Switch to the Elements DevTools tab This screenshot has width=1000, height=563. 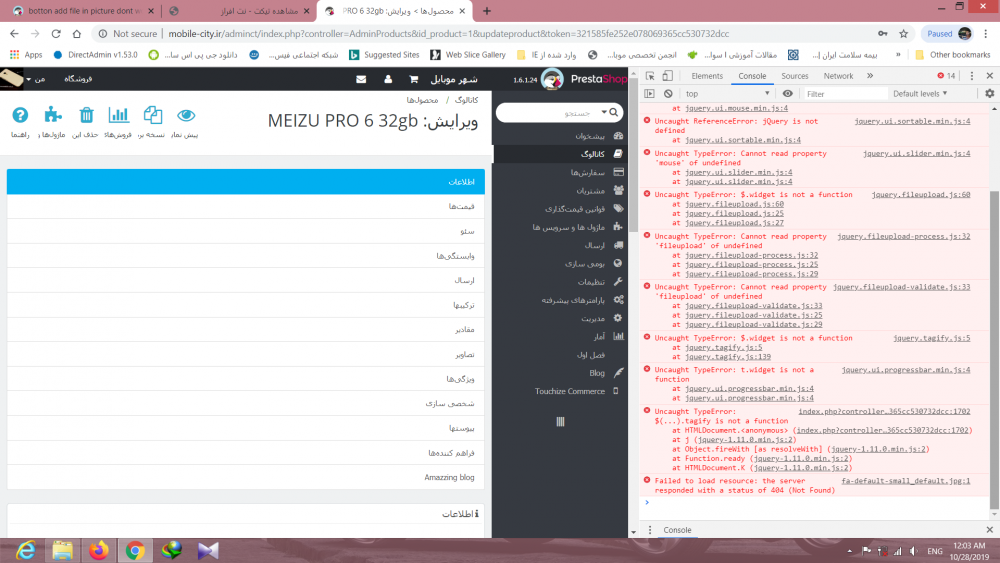tap(707, 76)
